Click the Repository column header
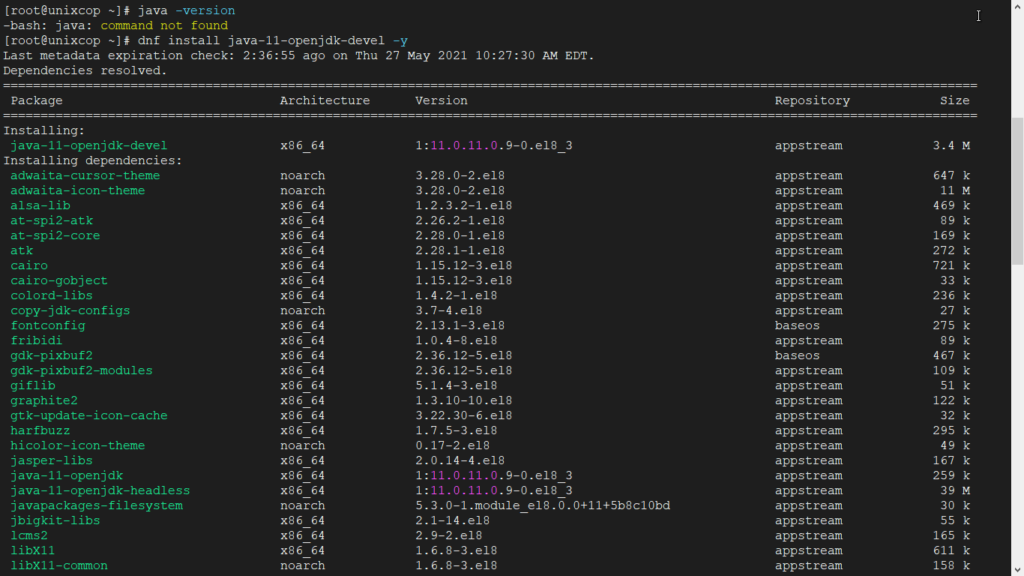 [x=812, y=100]
